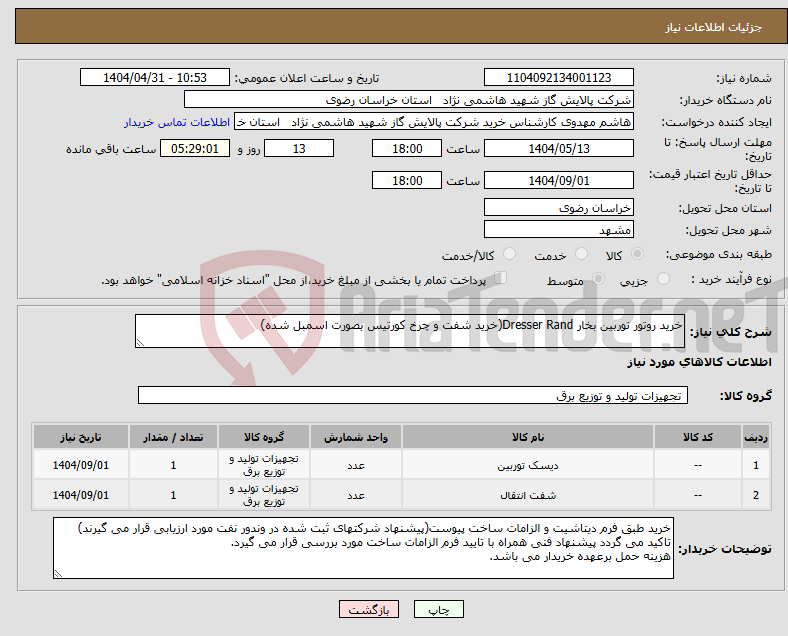The height and width of the screenshot is (636, 788).
Task: Select the کالا/خدمت radio button
Action: pyautogui.click(x=510, y=254)
